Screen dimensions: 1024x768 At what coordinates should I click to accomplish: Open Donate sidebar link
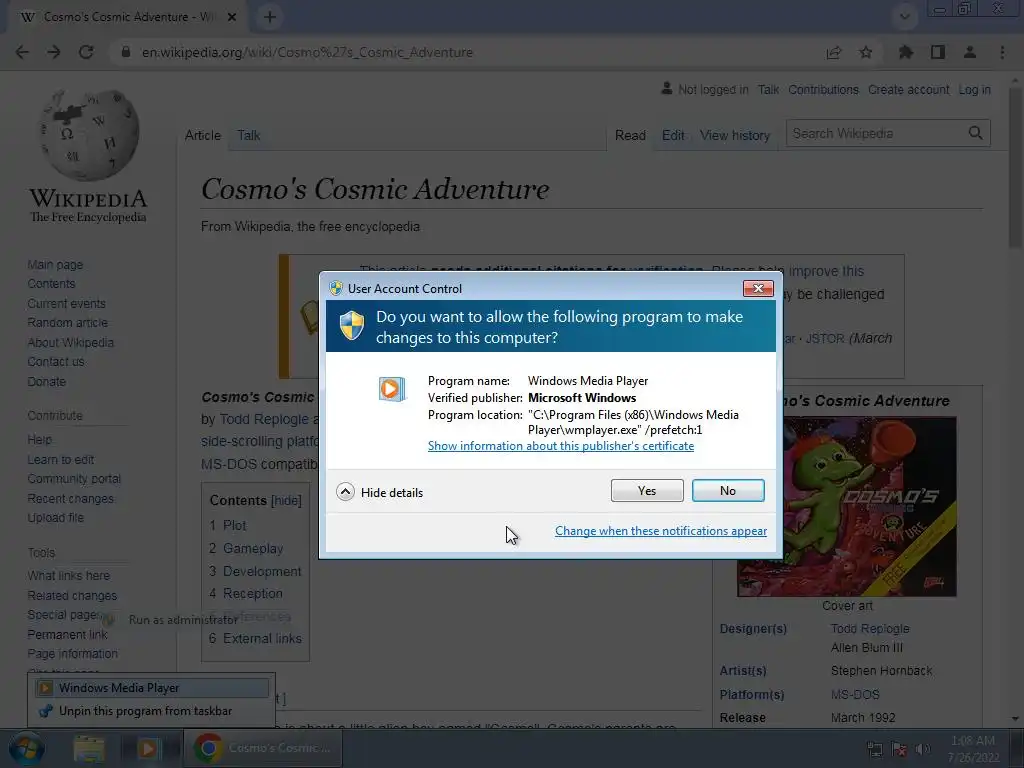point(46,381)
